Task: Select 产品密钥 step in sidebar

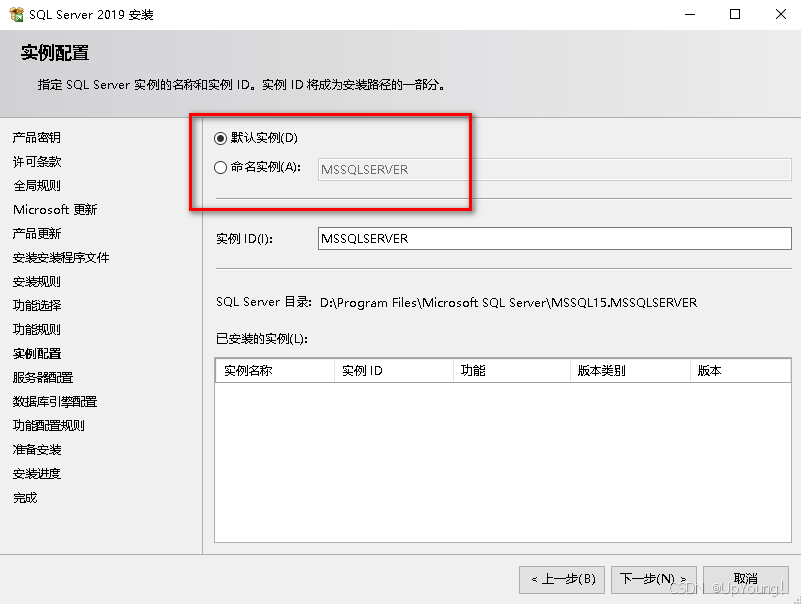Action: [37, 137]
